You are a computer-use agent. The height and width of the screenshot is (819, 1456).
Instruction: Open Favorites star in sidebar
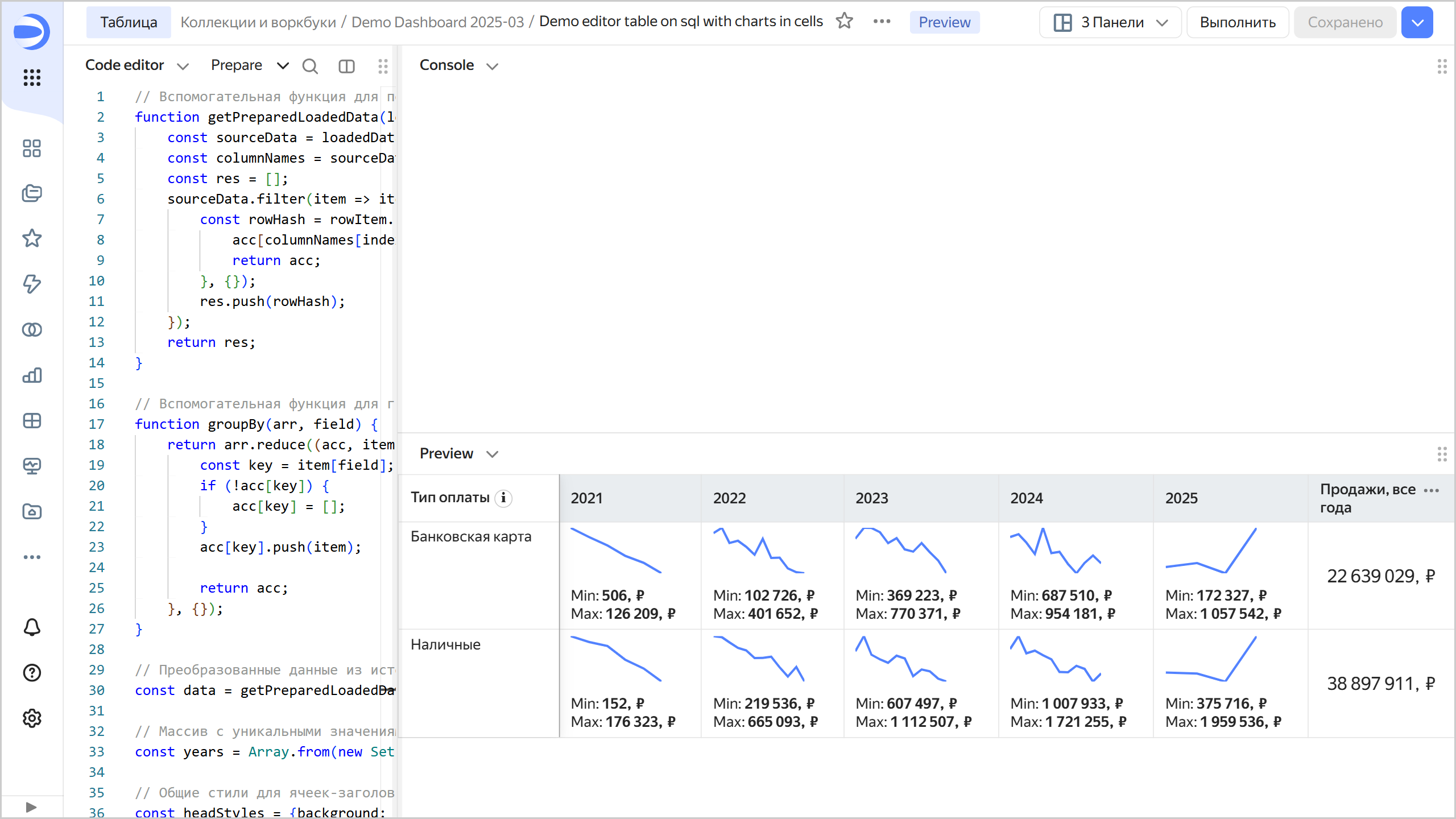32,238
